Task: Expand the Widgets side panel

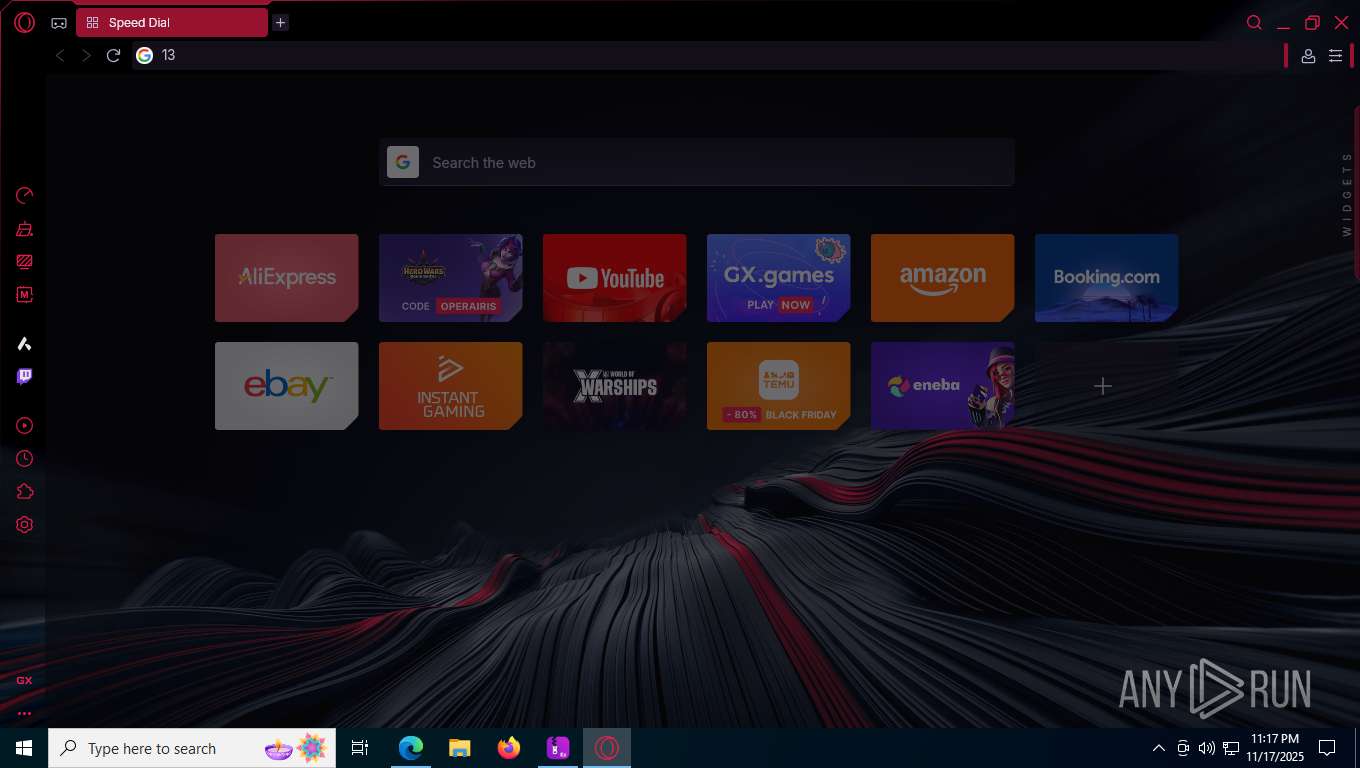Action: click(x=1347, y=194)
